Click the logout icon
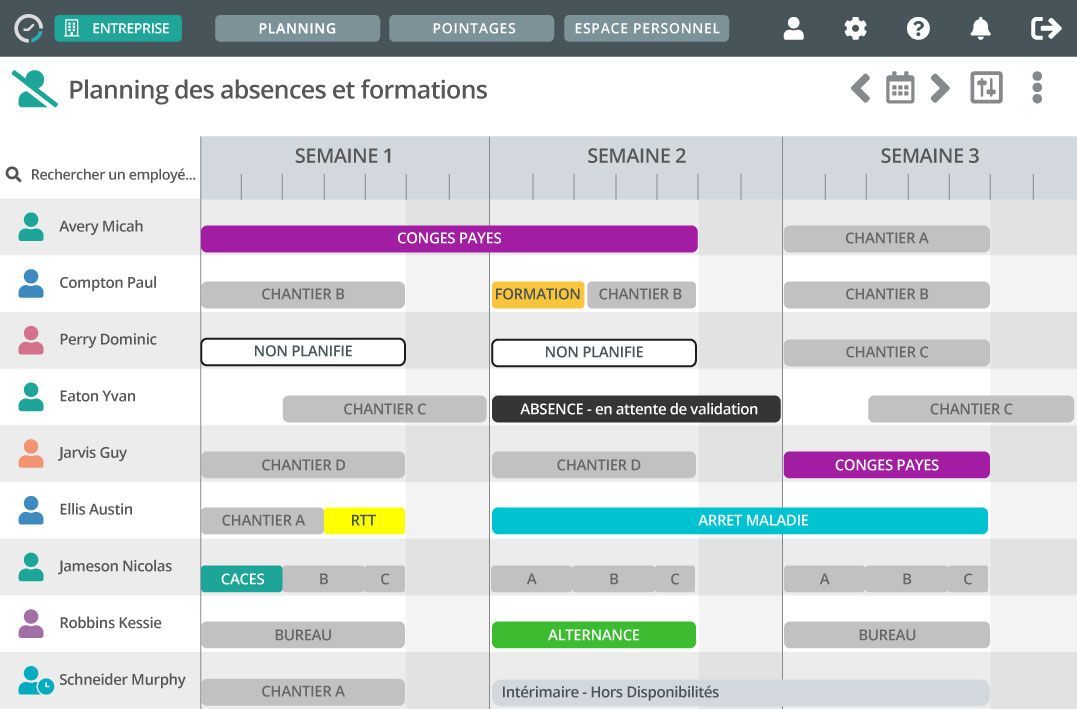 (1045, 28)
